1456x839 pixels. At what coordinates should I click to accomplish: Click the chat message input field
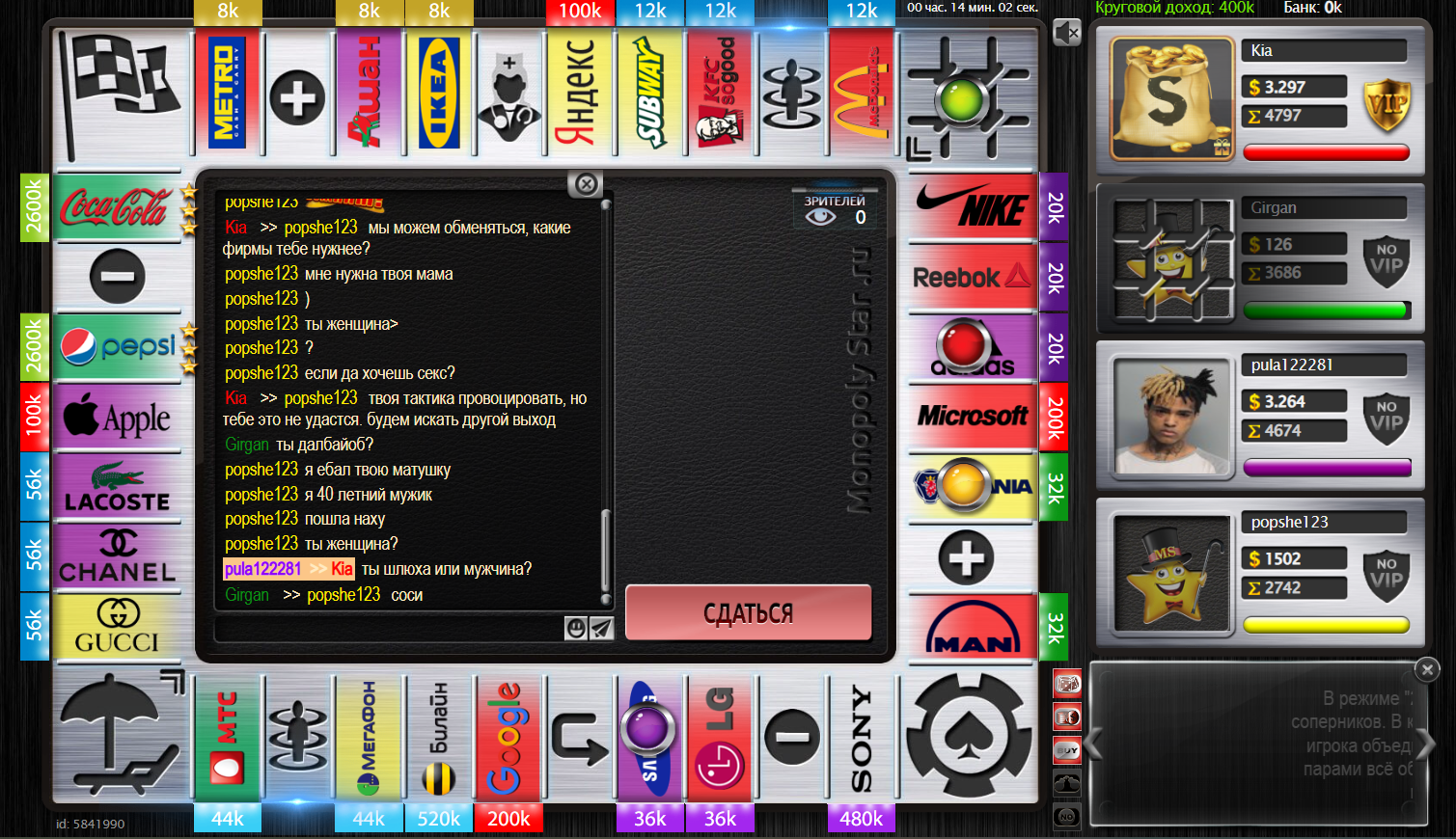coord(390,629)
